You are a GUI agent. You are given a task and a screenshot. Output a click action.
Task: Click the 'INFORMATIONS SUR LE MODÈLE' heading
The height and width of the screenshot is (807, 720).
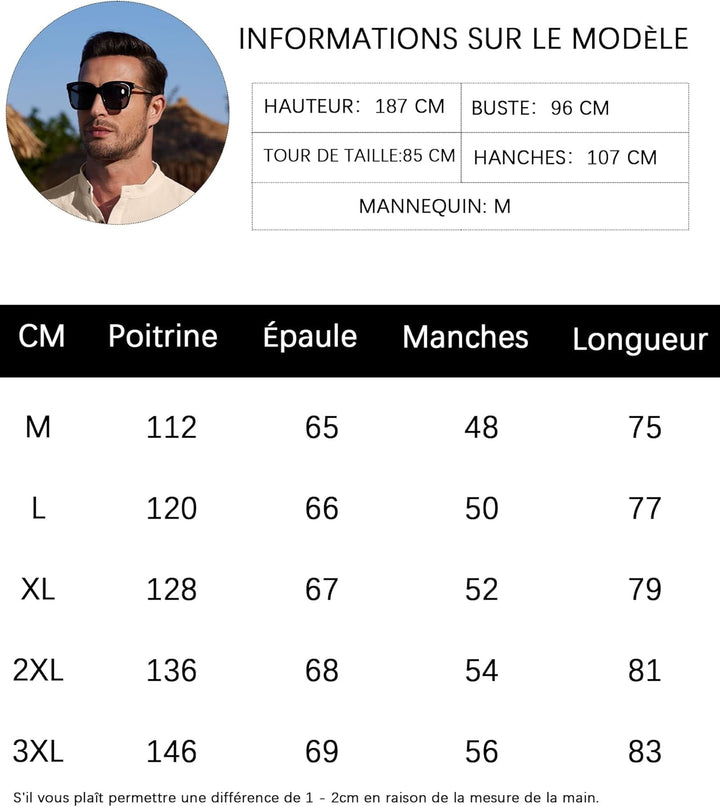point(463,39)
